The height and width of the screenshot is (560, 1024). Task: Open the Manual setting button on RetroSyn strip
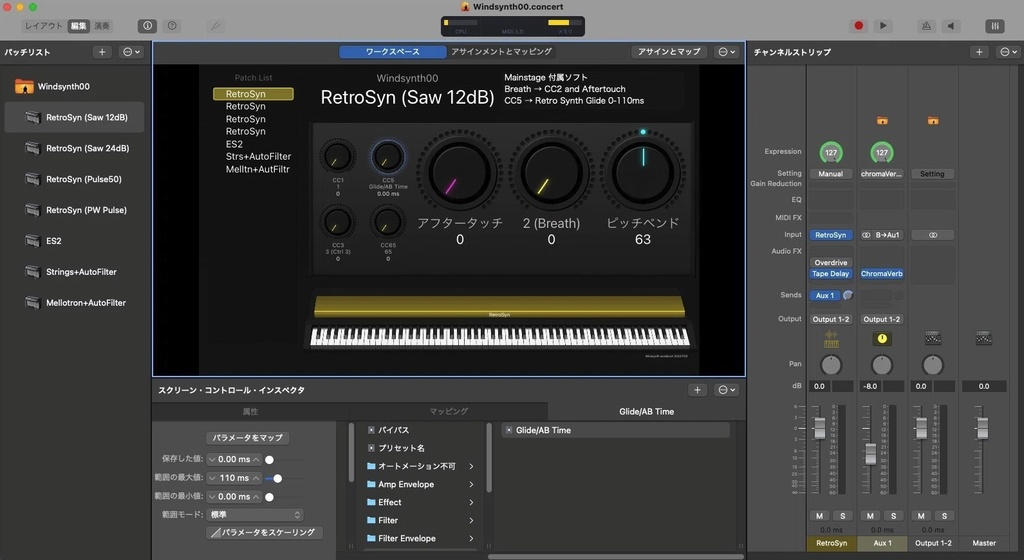pos(831,174)
